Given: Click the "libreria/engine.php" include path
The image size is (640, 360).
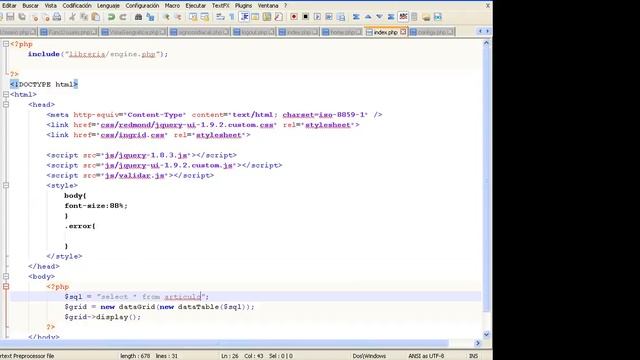Looking at the screenshot, I should click(x=112, y=54).
